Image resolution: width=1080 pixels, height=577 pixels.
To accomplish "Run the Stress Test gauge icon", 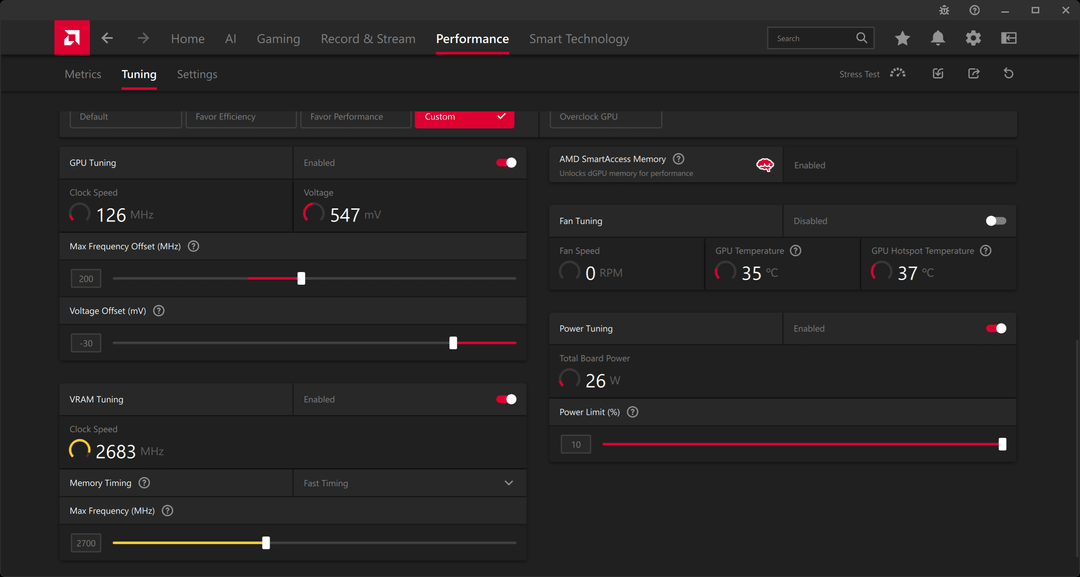I will coord(898,73).
